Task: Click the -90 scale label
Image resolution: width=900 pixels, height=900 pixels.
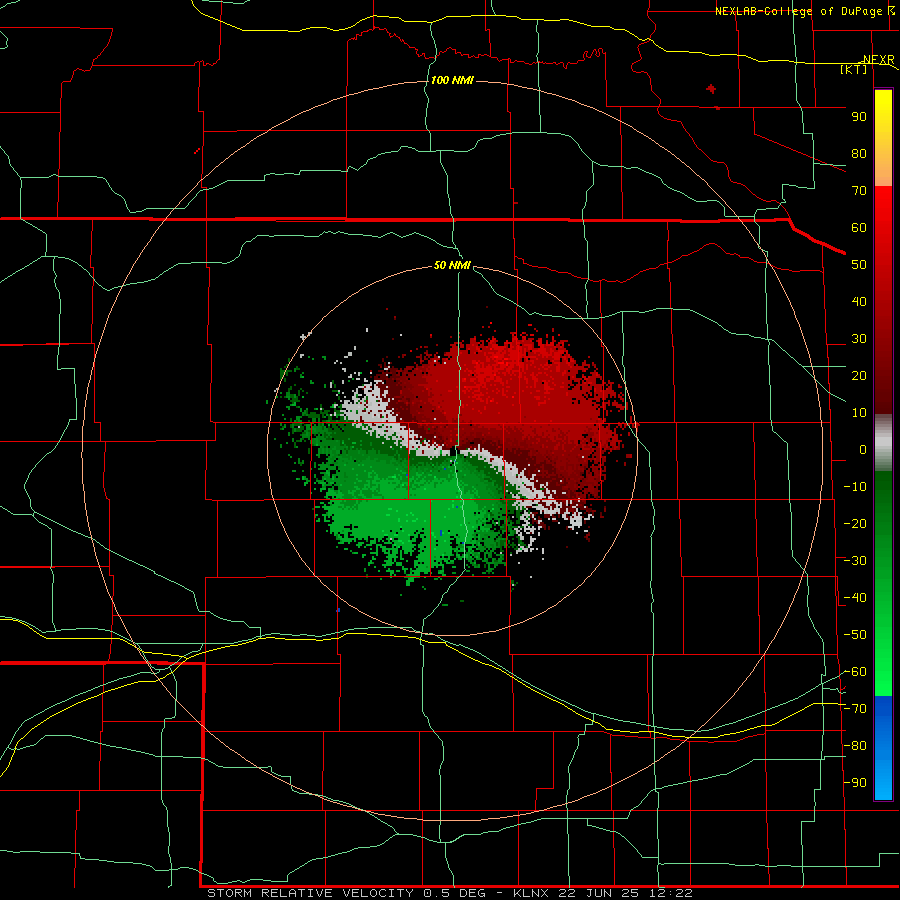Action: pyautogui.click(x=855, y=783)
